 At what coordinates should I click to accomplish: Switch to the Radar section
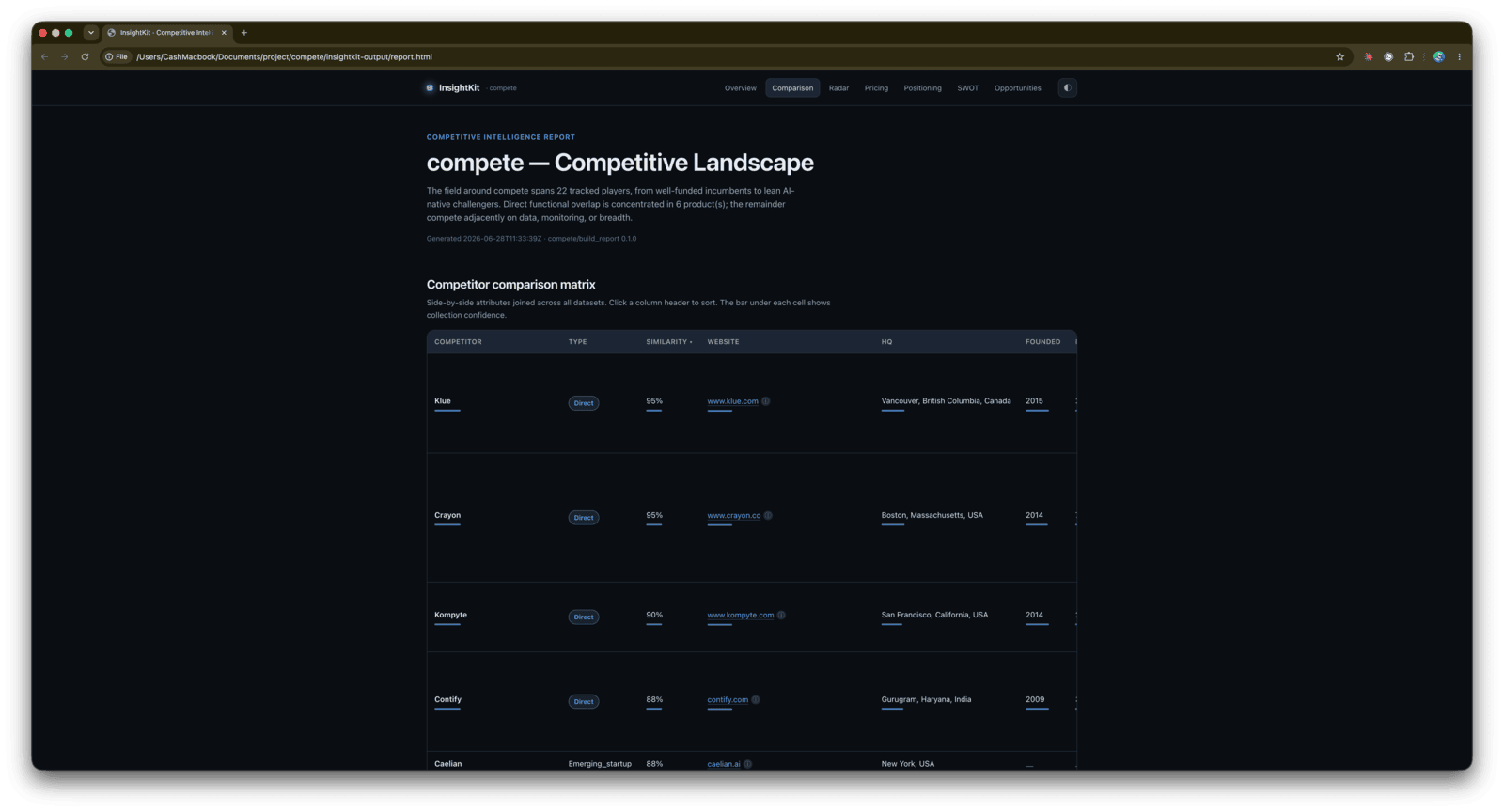pos(838,88)
